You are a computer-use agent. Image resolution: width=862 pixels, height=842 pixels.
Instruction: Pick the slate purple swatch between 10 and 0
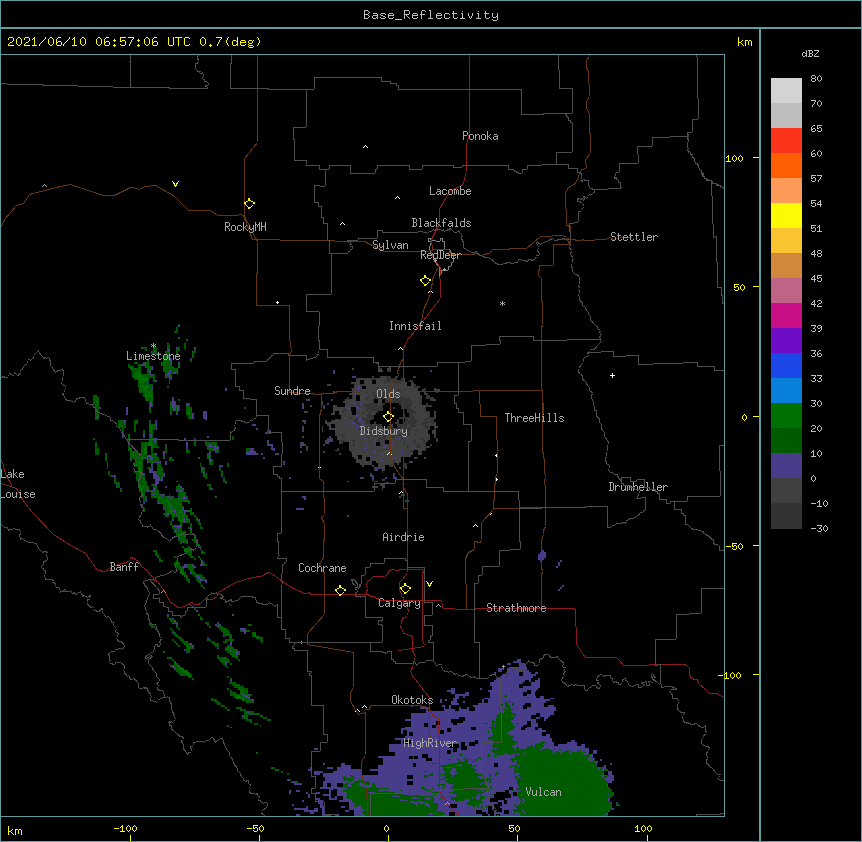786,466
